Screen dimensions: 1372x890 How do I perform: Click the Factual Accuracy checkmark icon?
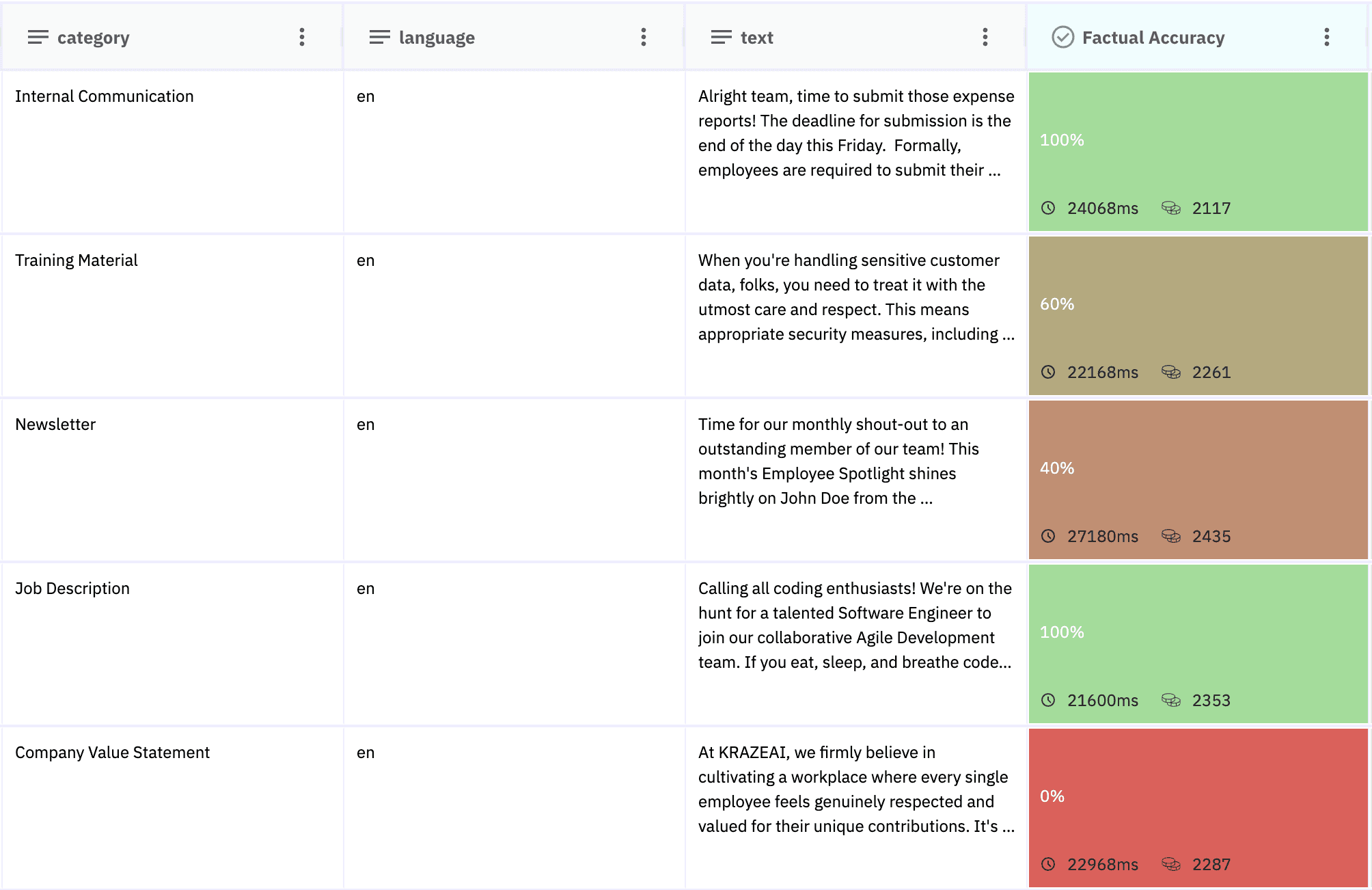1062,37
